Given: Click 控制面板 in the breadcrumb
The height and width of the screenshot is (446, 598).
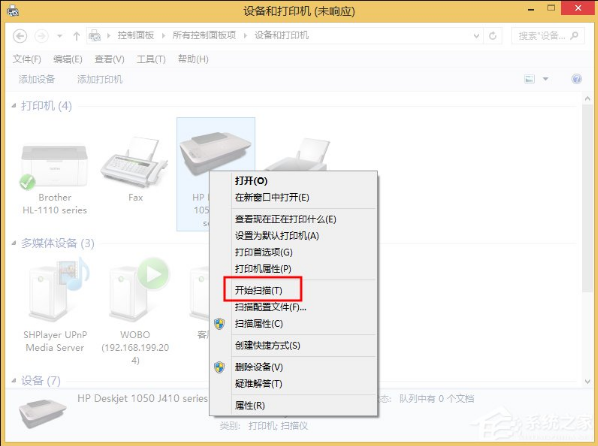Looking at the screenshot, I should [136, 35].
